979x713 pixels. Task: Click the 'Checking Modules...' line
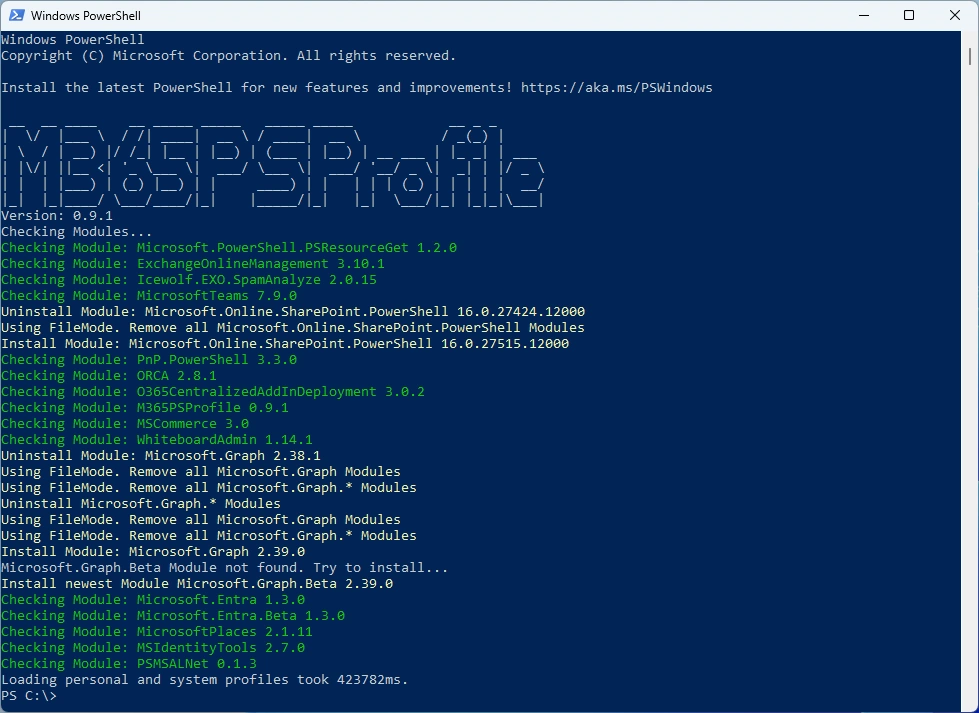pyautogui.click(x=77, y=232)
